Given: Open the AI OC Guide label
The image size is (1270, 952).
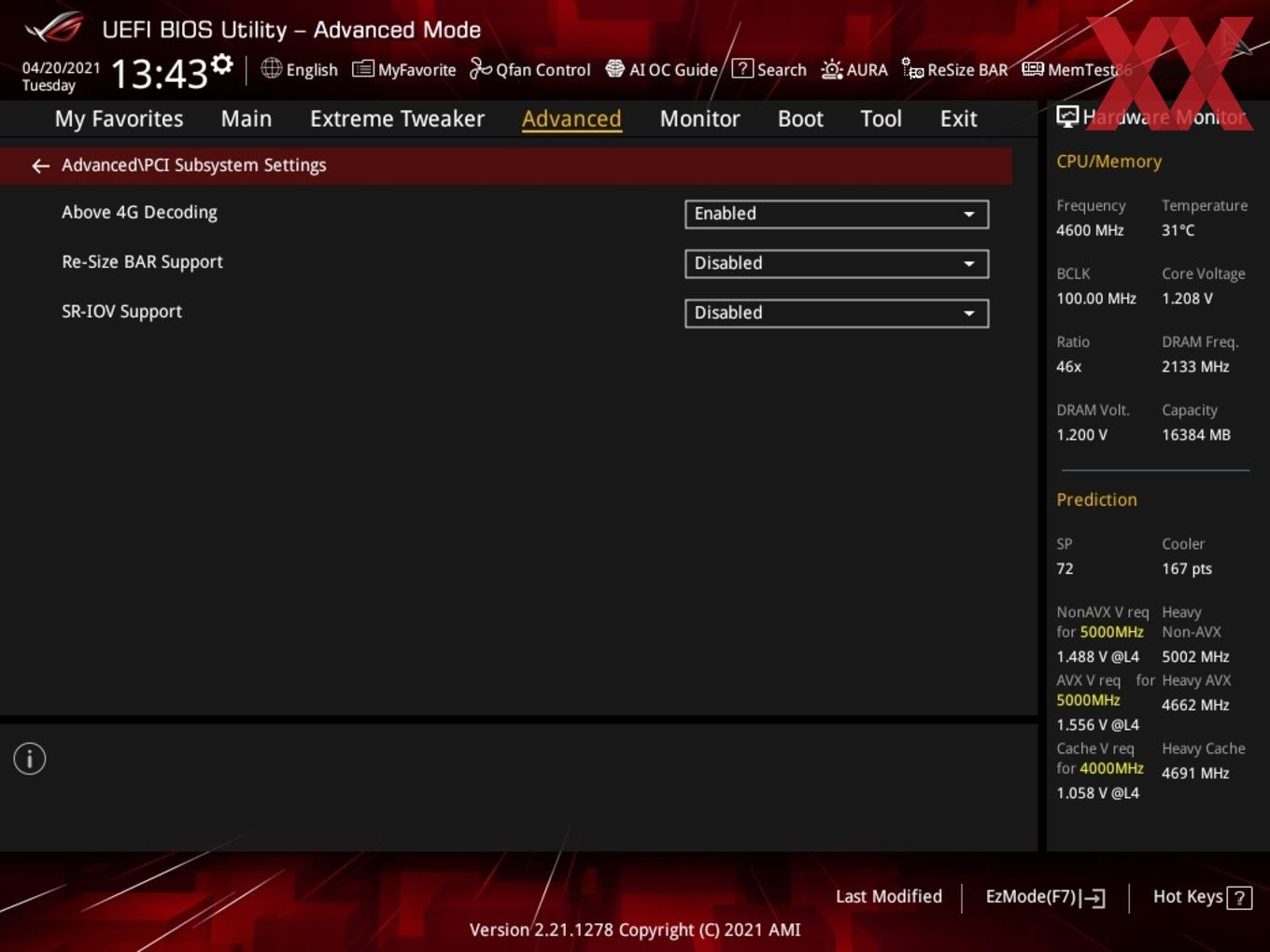Looking at the screenshot, I should pyautogui.click(x=673, y=70).
